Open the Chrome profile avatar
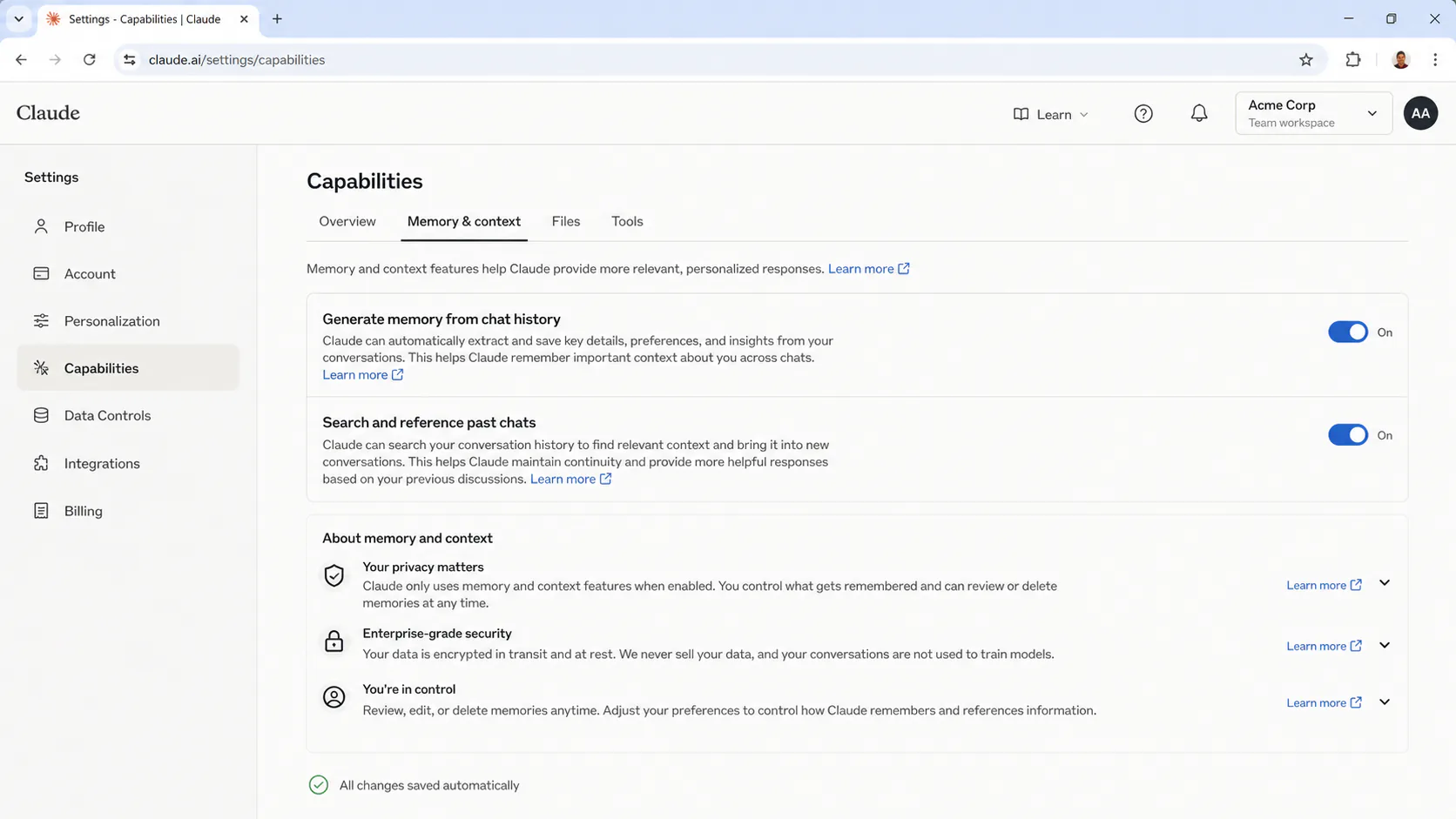 (x=1400, y=60)
